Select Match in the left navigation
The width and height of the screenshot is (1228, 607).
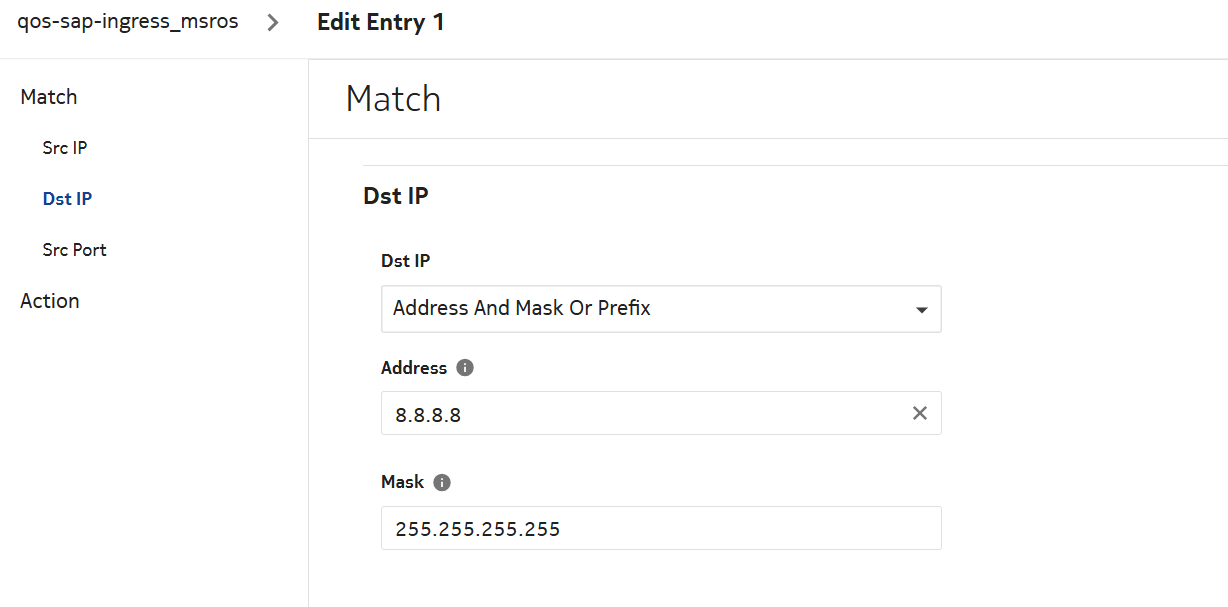49,97
